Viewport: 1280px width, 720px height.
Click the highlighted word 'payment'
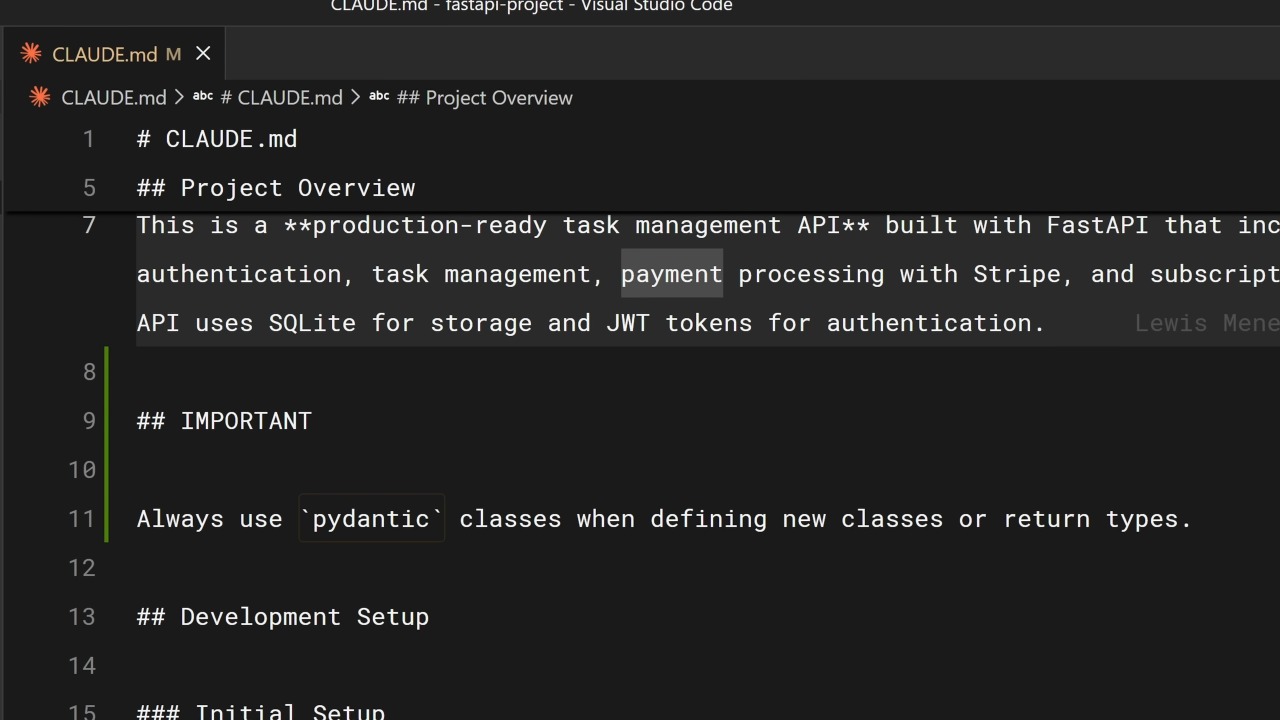(672, 274)
